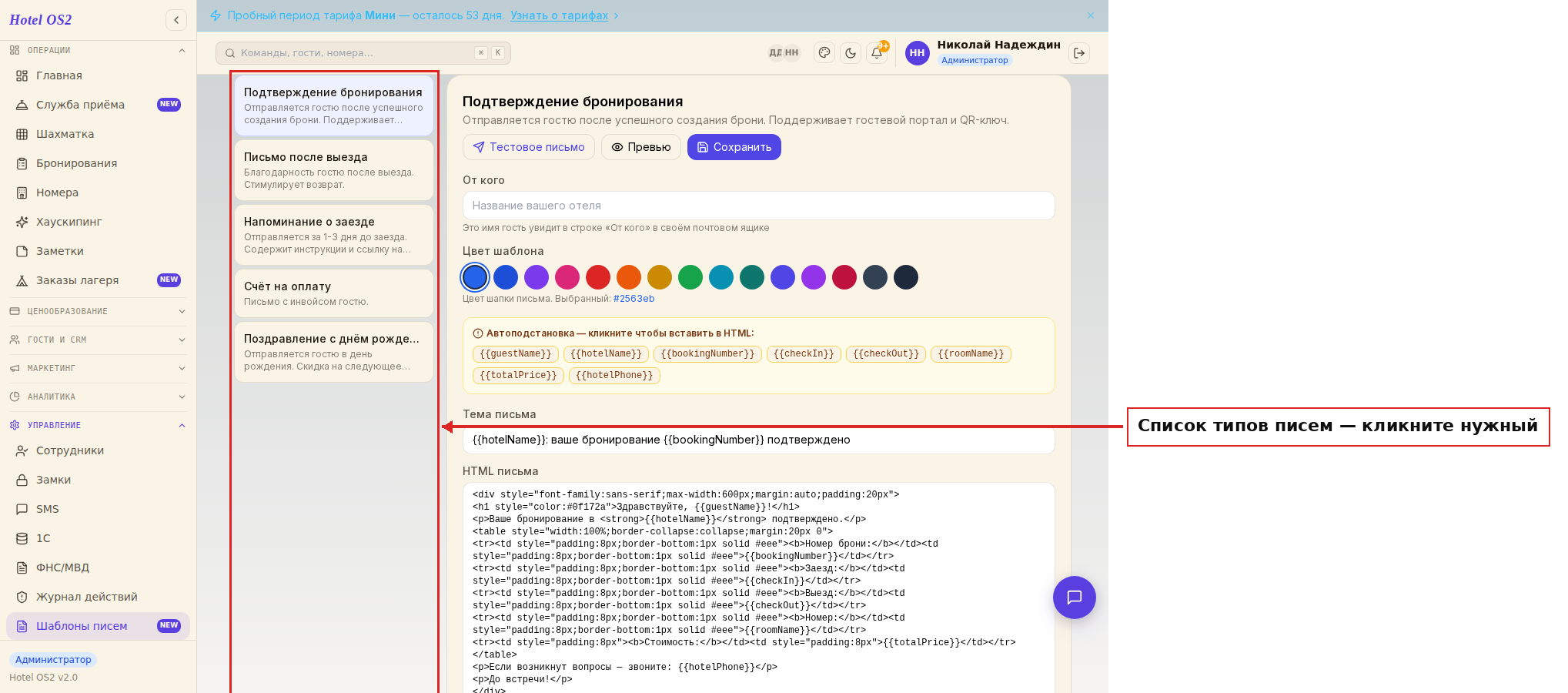
Task: Select Подтверждение бронирования template
Action: click(x=334, y=105)
